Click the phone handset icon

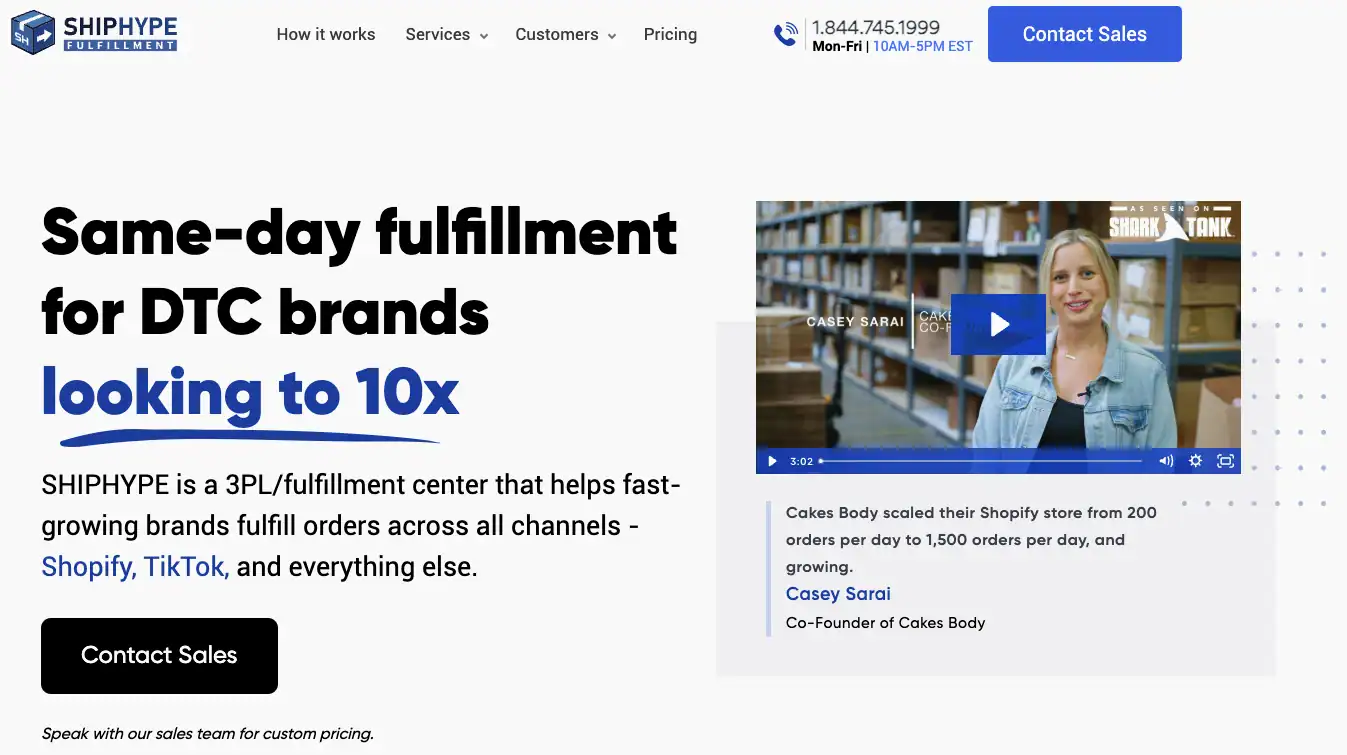click(x=786, y=35)
